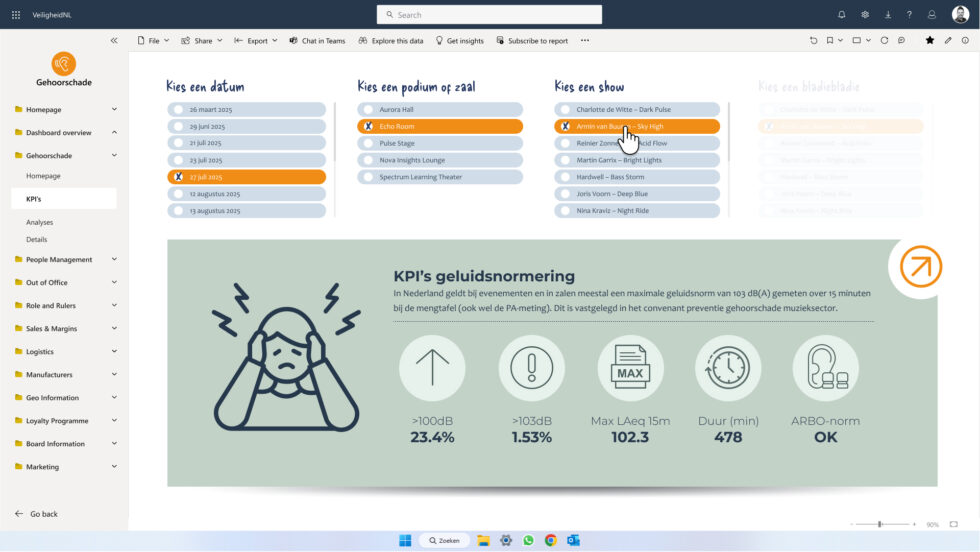Select date 26 maart 2025
Screen dimensions: 980x552
coord(246,110)
